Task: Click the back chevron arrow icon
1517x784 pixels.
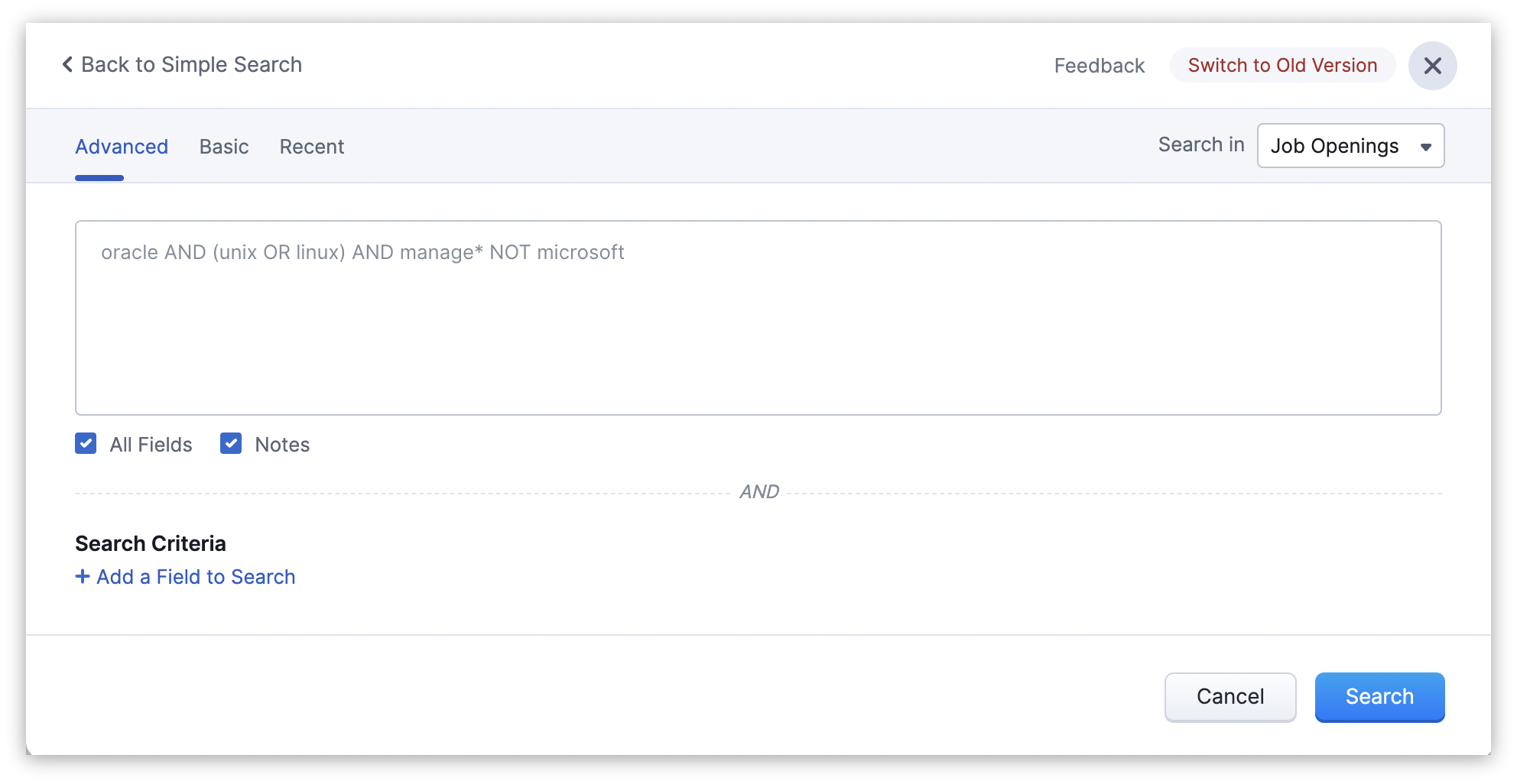Action: pyautogui.click(x=67, y=65)
